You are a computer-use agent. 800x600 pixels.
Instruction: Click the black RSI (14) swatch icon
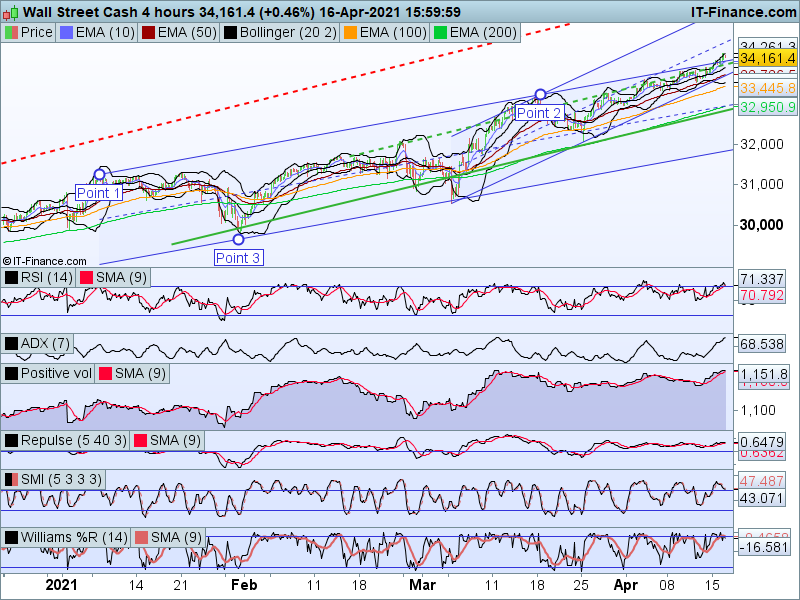coord(11,278)
